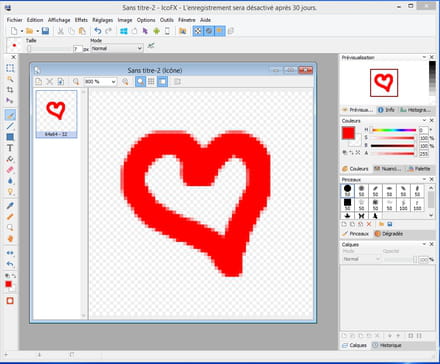Click the new blank document icon

(14, 31)
